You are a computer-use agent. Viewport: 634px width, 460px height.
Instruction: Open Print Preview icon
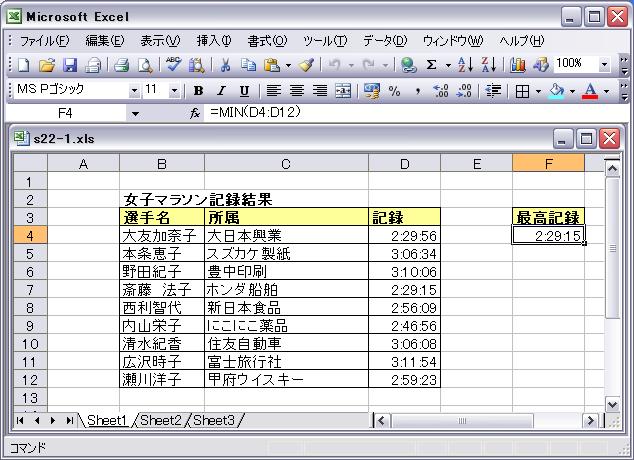tap(145, 65)
